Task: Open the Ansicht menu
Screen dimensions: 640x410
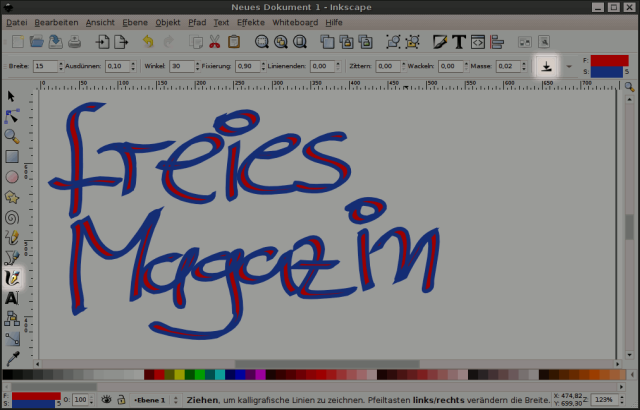Action: pyautogui.click(x=100, y=22)
